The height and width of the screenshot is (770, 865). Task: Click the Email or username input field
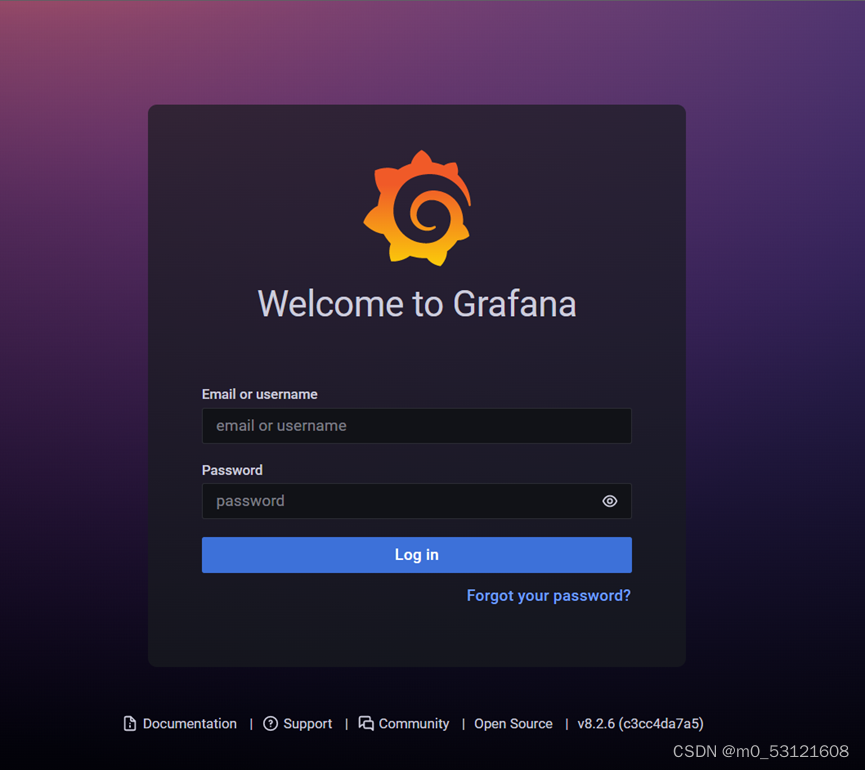click(x=417, y=426)
